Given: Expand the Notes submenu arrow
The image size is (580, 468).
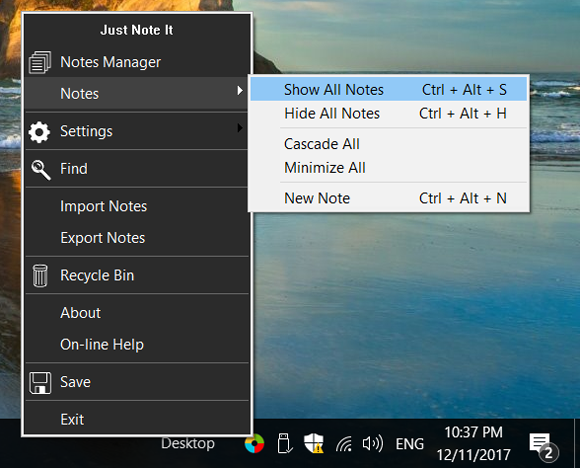Looking at the screenshot, I should [x=240, y=90].
